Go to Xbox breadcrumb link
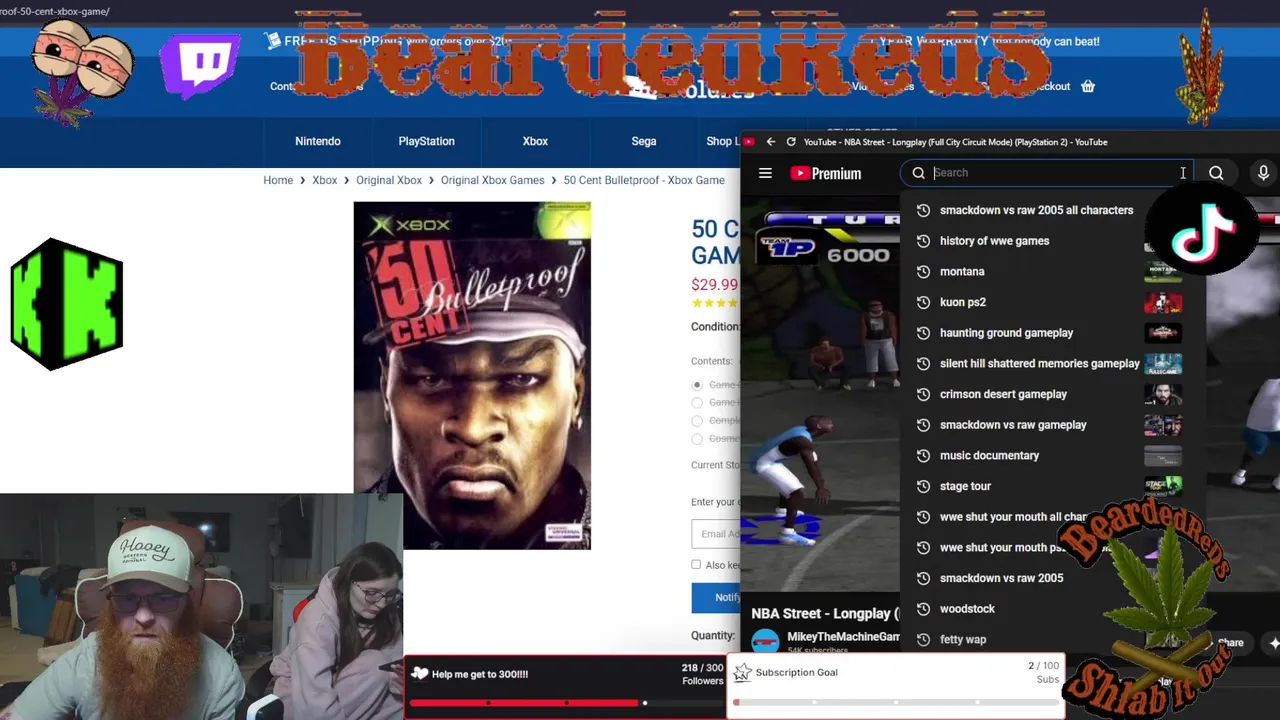This screenshot has width=1280, height=720. click(x=324, y=181)
